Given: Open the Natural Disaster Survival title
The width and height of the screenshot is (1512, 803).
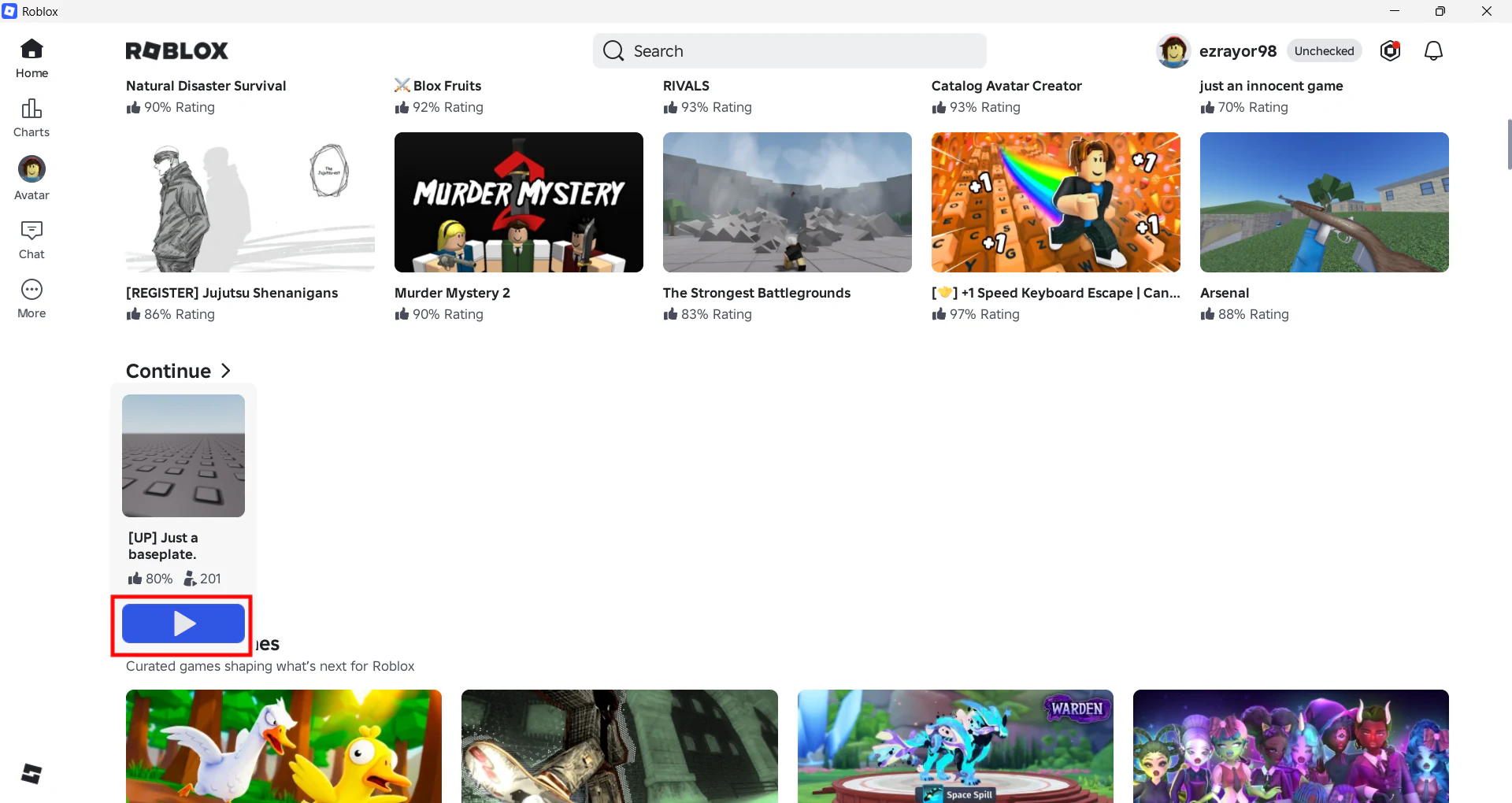Looking at the screenshot, I should 206,86.
